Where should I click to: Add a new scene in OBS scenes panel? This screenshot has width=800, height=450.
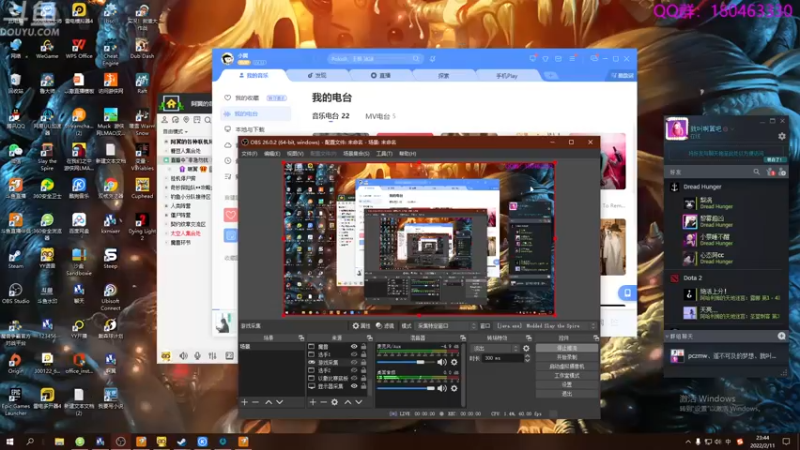coord(244,402)
